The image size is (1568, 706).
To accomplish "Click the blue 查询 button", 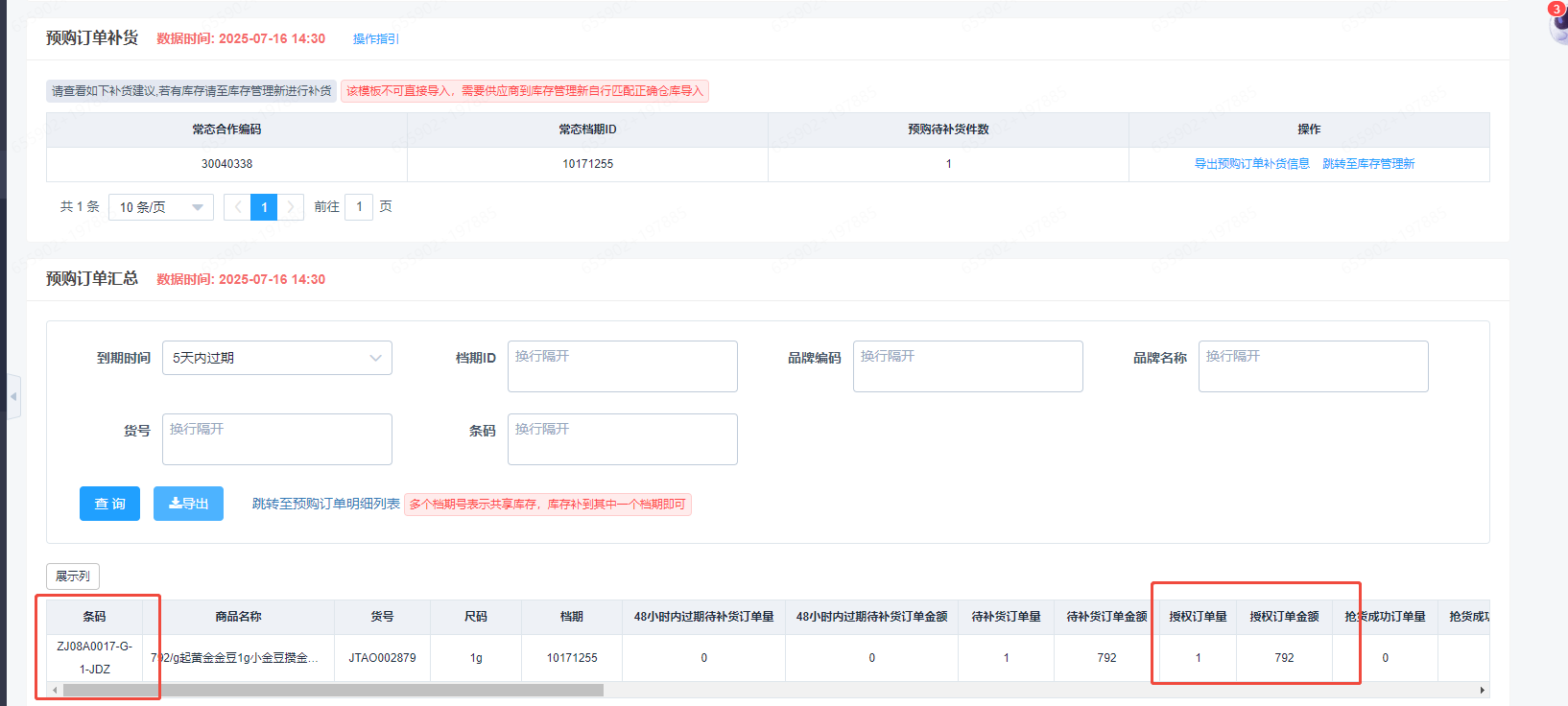I will coord(109,504).
